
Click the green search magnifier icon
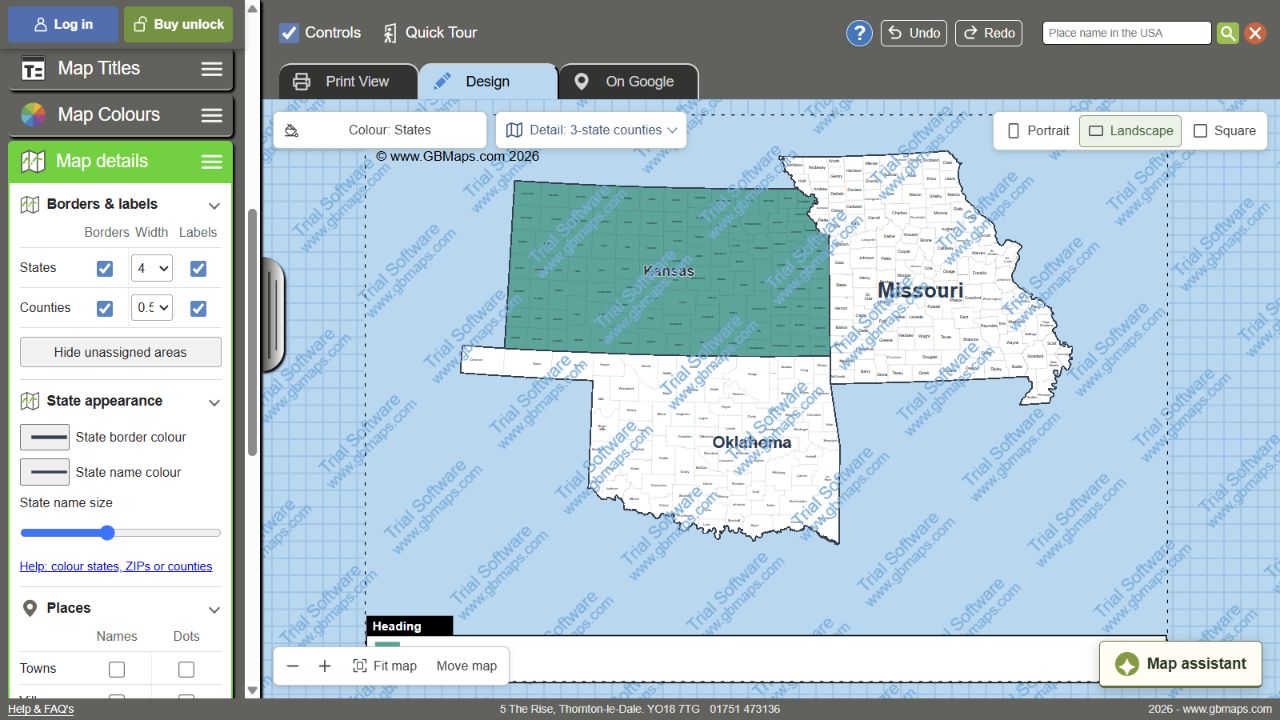pyautogui.click(x=1228, y=33)
